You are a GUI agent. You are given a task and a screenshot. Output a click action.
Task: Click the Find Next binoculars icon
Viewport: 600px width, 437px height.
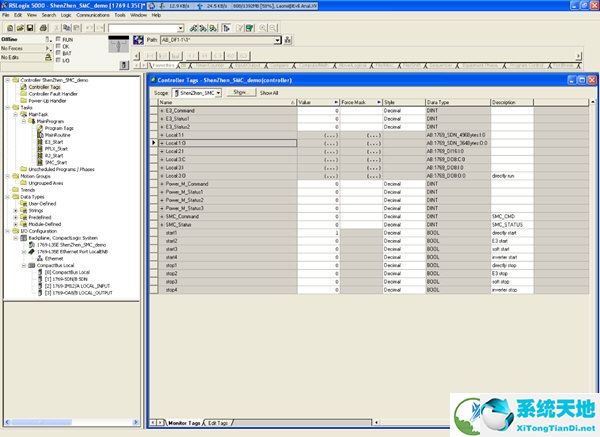(204, 28)
